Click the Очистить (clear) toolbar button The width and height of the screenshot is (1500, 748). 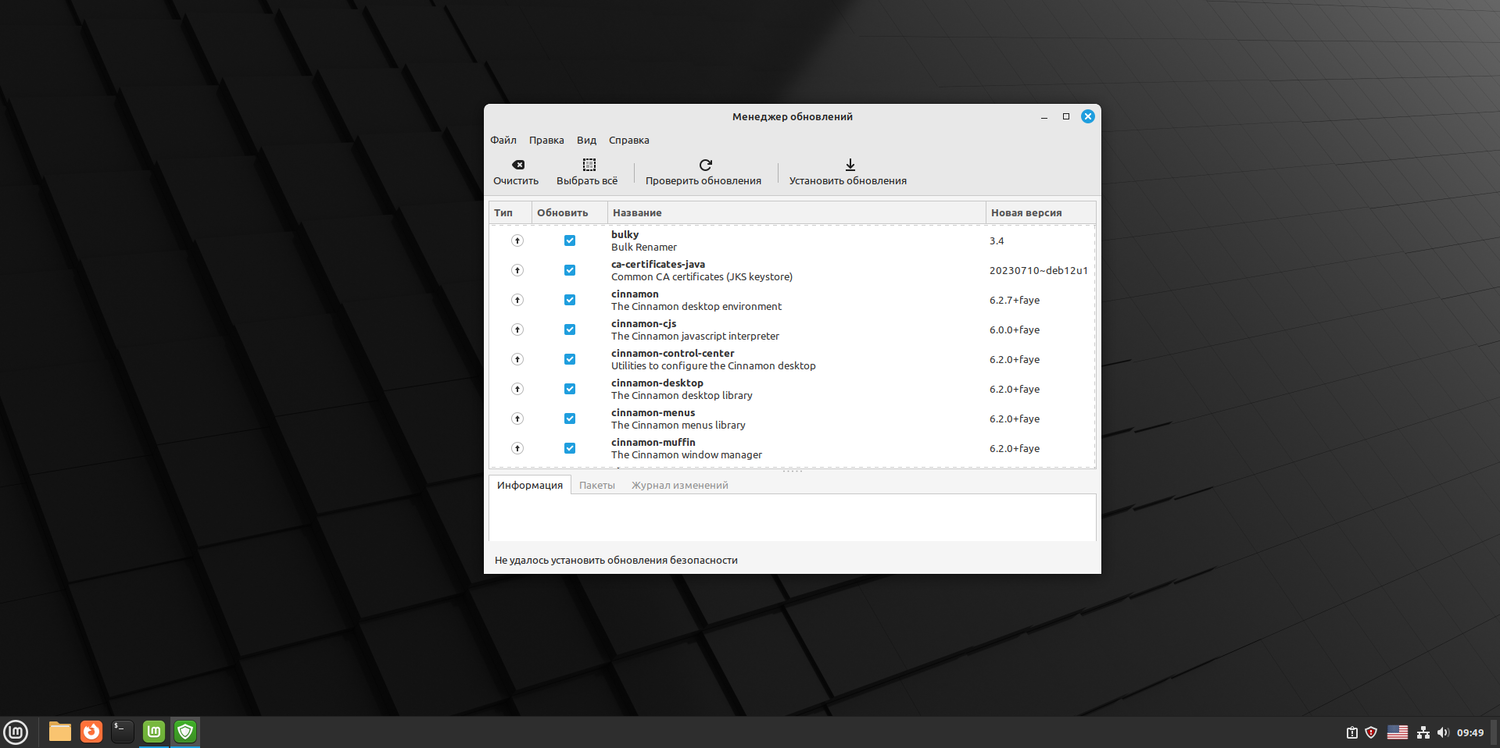(516, 172)
